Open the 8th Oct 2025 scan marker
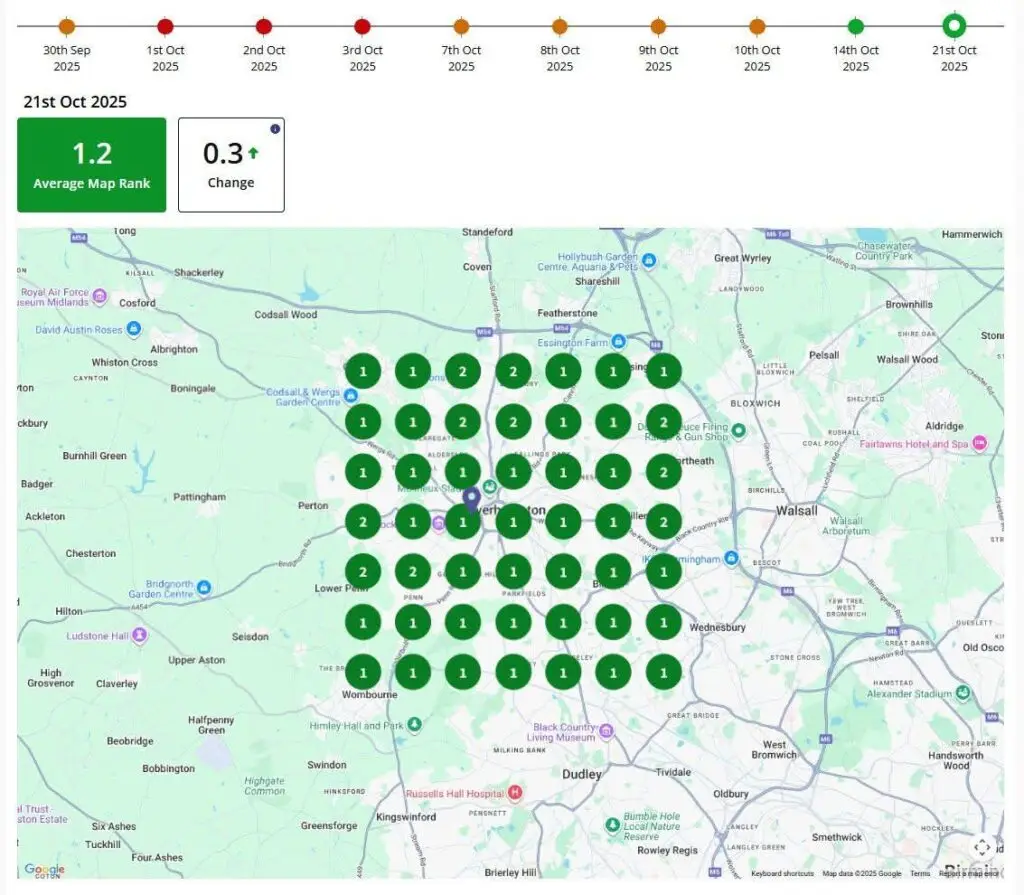1024x895 pixels. coord(560,26)
